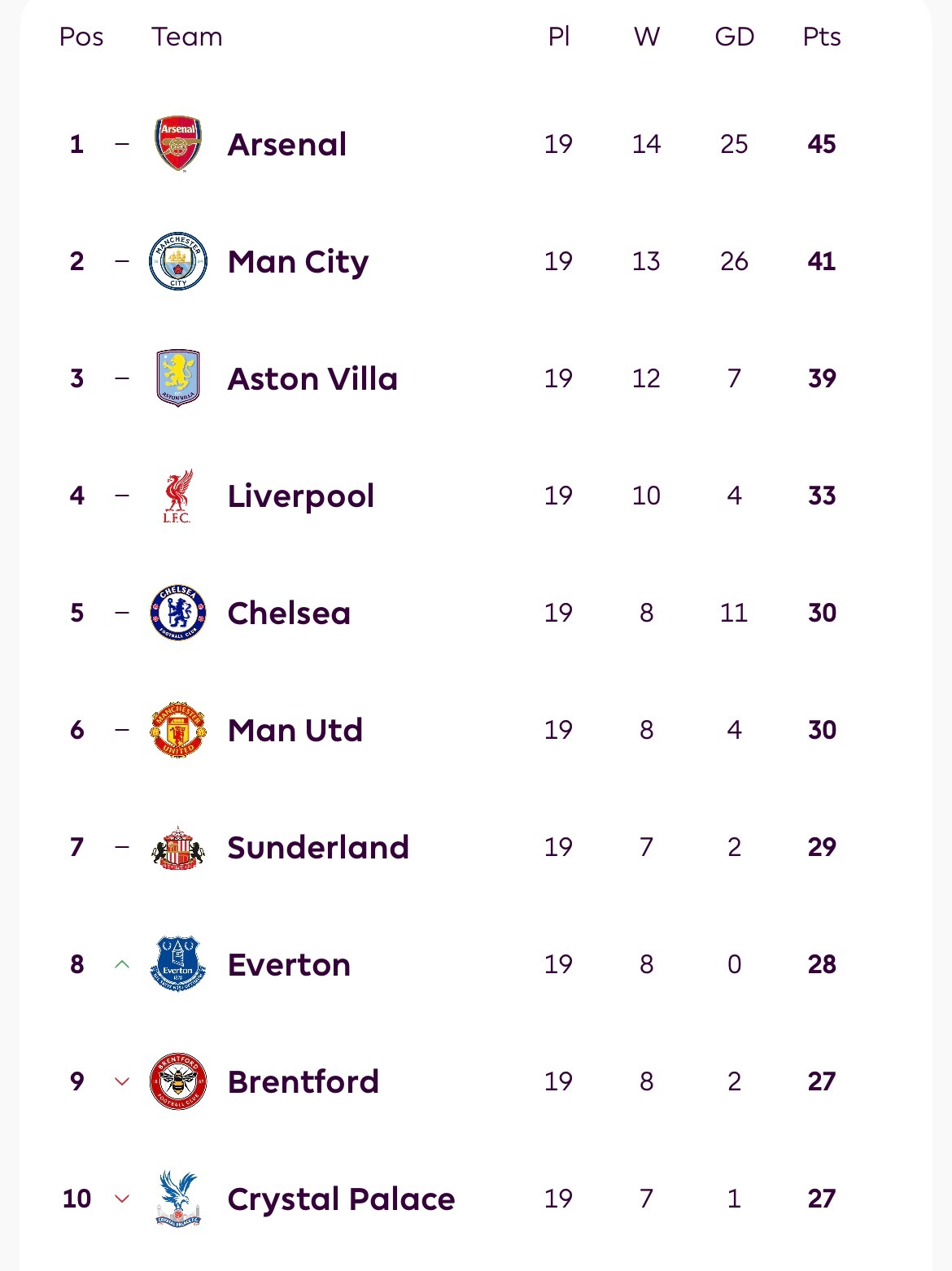The width and height of the screenshot is (952, 1271).
Task: Select the Aston Villa crest icon
Action: click(178, 378)
